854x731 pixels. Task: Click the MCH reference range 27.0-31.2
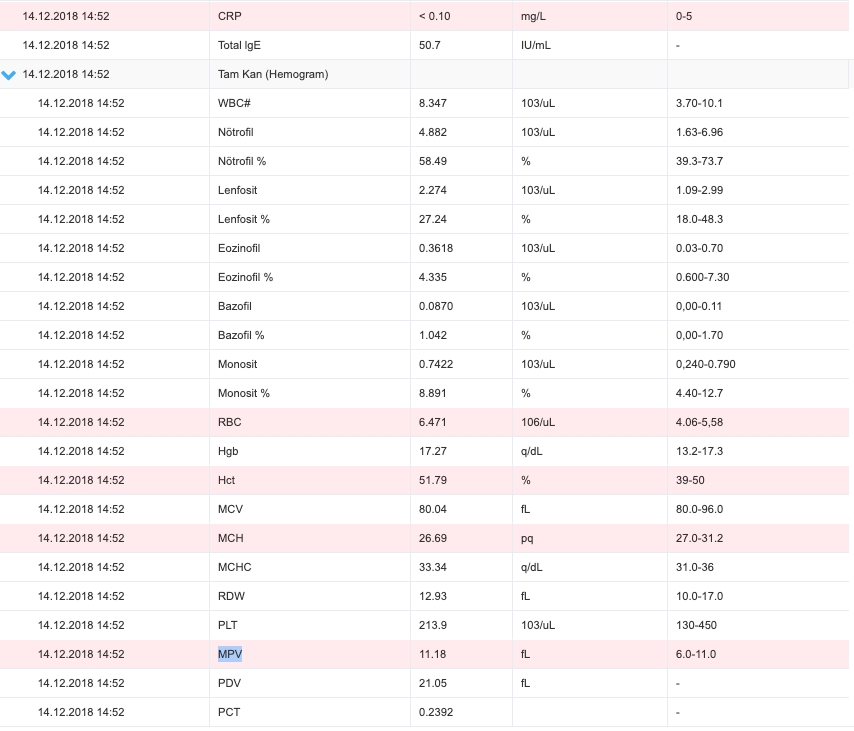pyautogui.click(x=699, y=538)
